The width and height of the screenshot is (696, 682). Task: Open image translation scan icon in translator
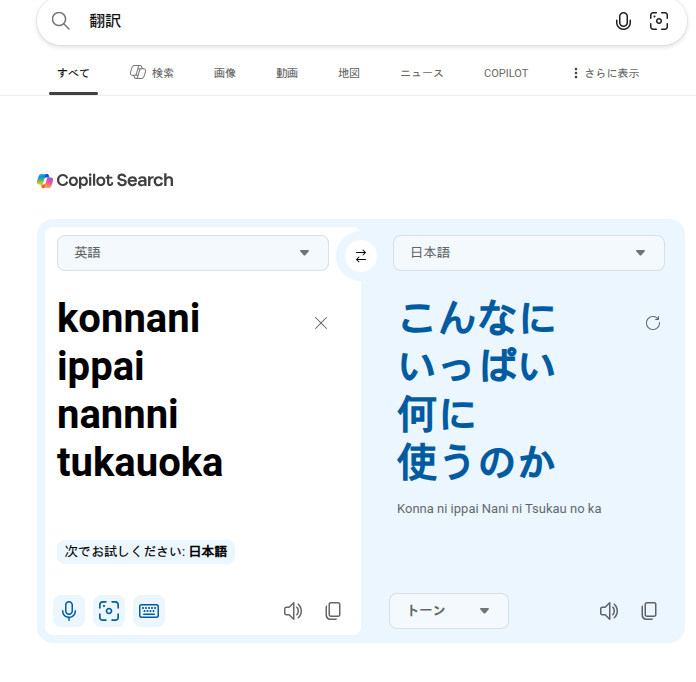tap(109, 610)
